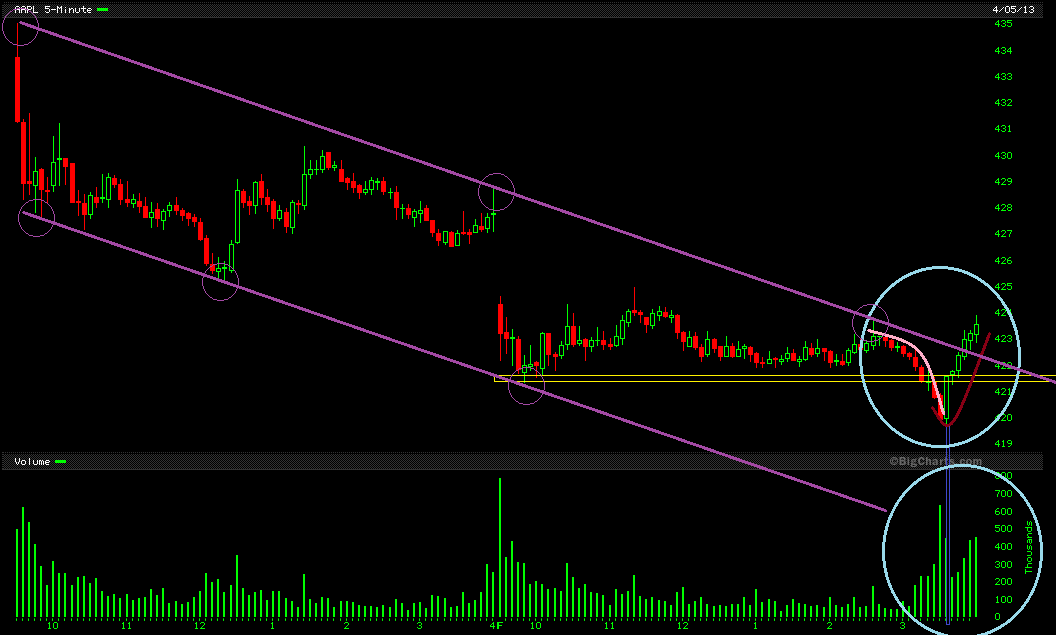Image resolution: width=1056 pixels, height=635 pixels.
Task: Click the 10 time label right after 4F
Action: [535, 626]
